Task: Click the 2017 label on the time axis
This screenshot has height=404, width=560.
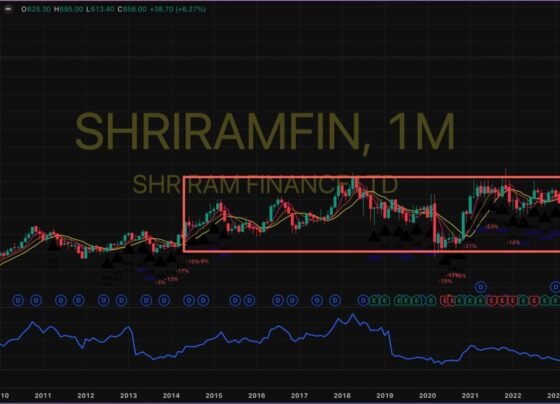Action: click(299, 395)
